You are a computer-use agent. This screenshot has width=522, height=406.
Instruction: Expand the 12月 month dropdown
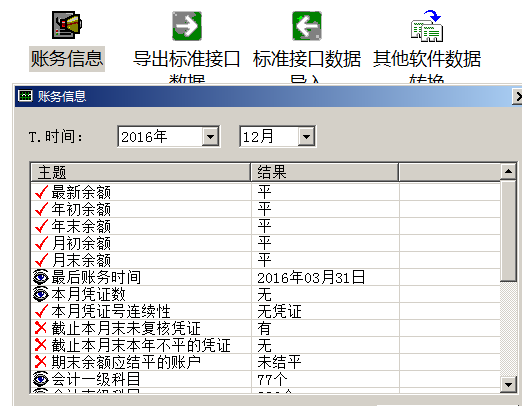coord(306,136)
